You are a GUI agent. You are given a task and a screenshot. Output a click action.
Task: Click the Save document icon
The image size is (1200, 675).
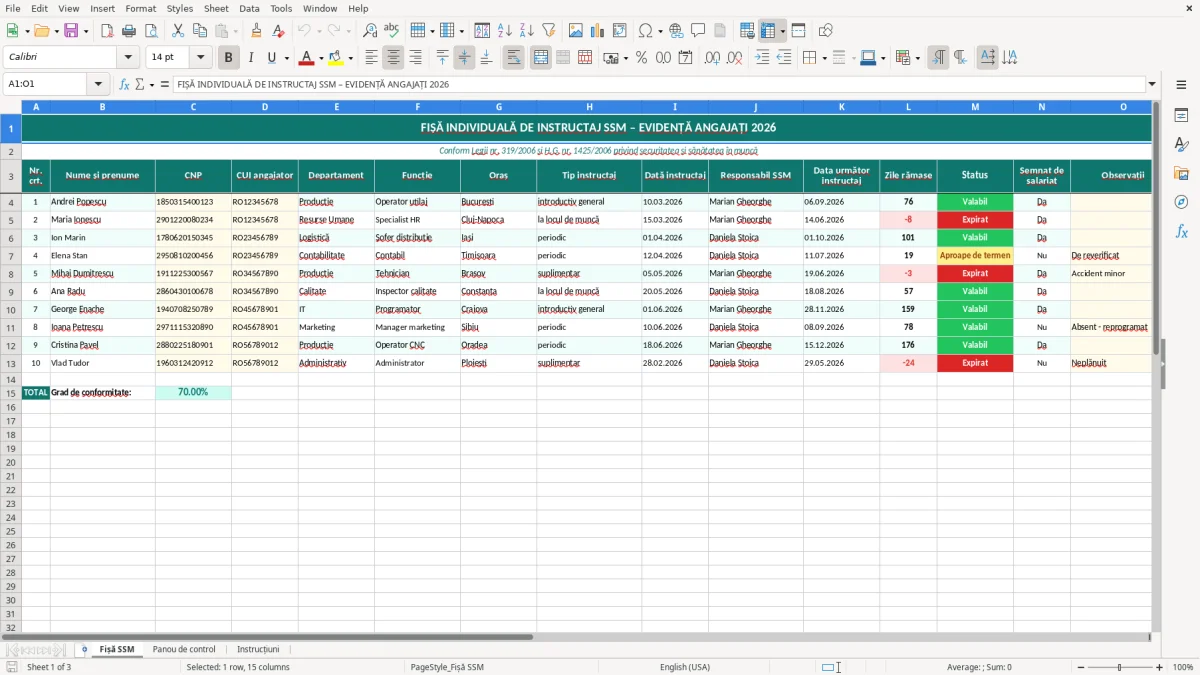coord(70,31)
